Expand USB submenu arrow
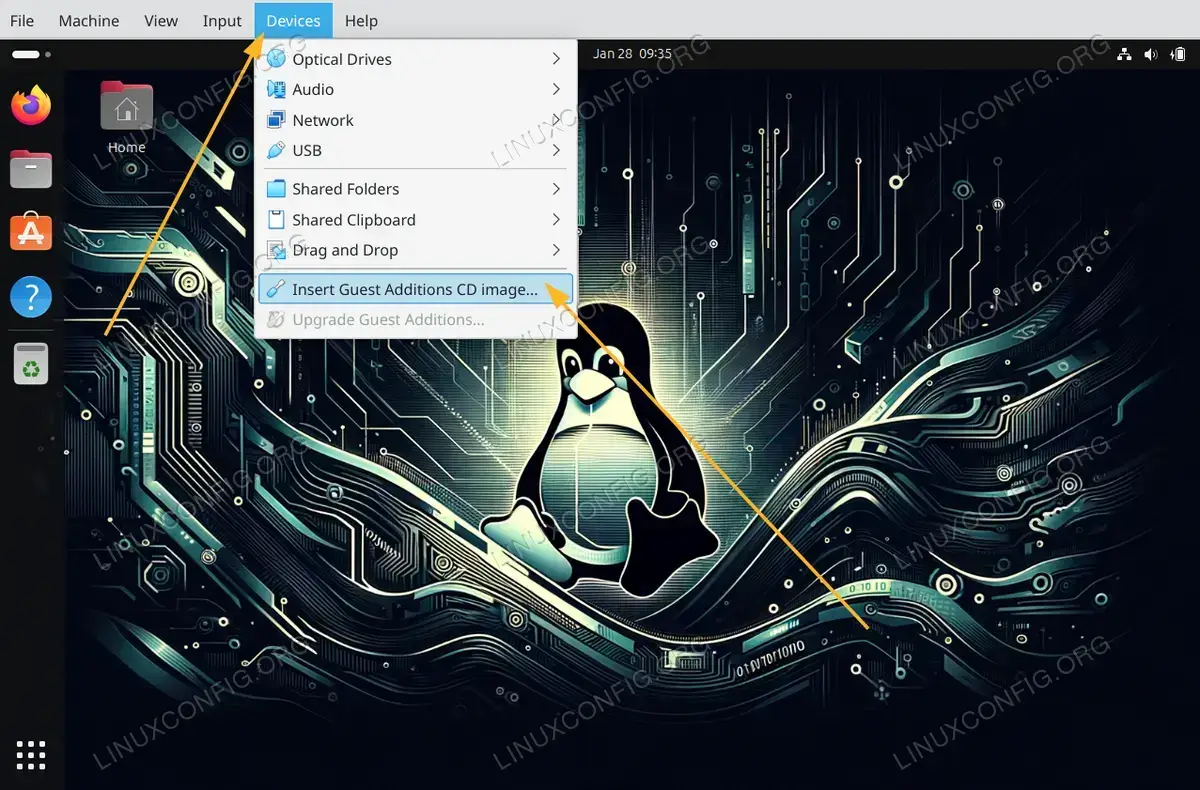 (x=557, y=150)
